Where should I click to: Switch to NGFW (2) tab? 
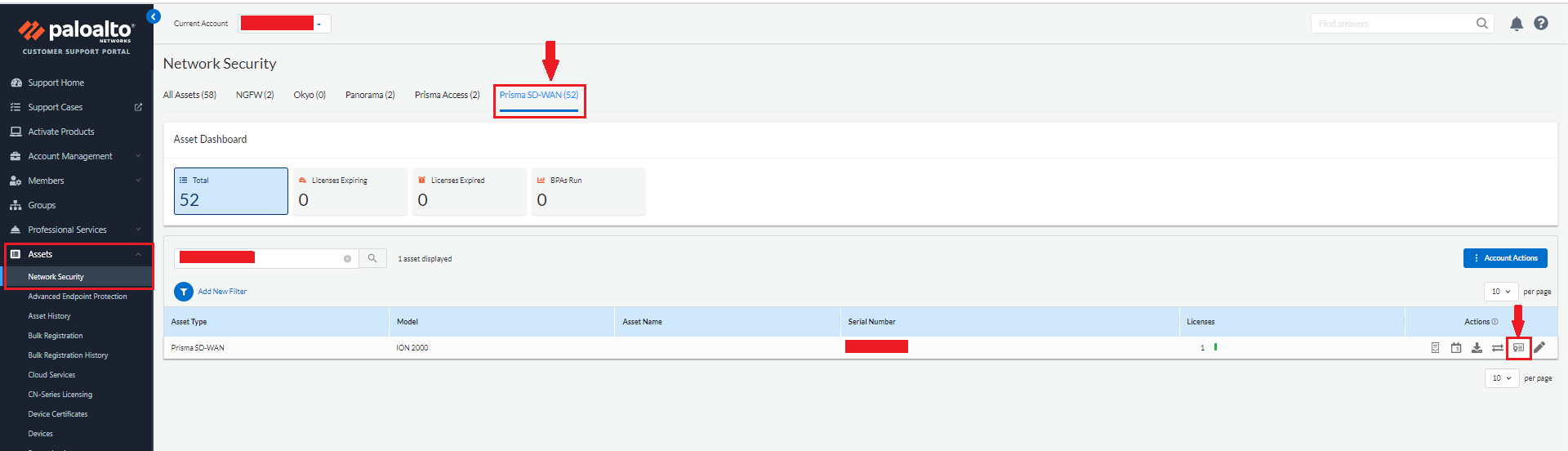coord(255,95)
